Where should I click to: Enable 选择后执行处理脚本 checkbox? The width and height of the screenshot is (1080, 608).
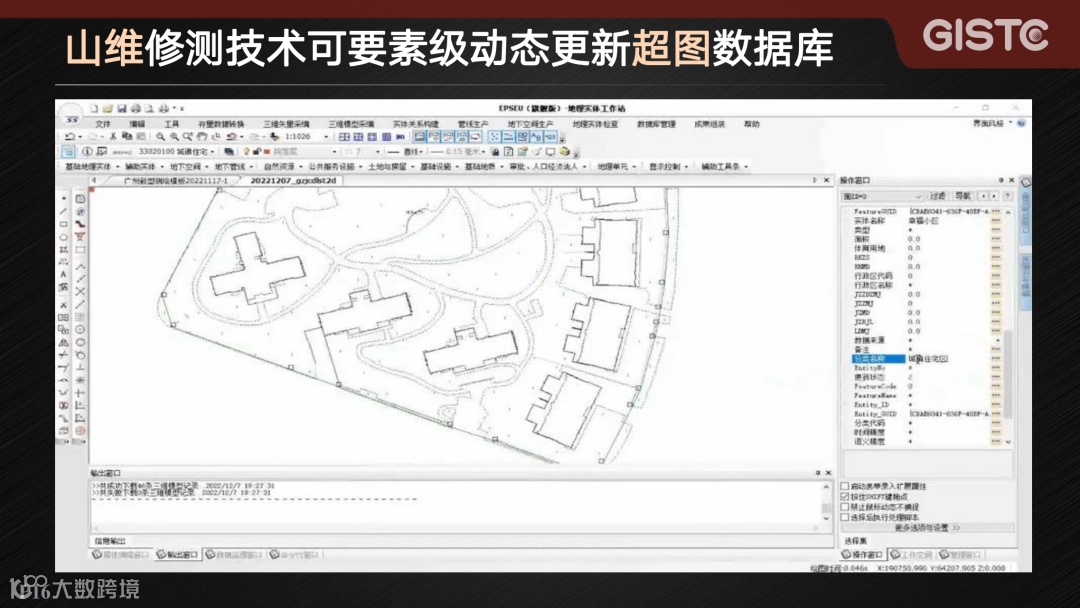pos(844,517)
